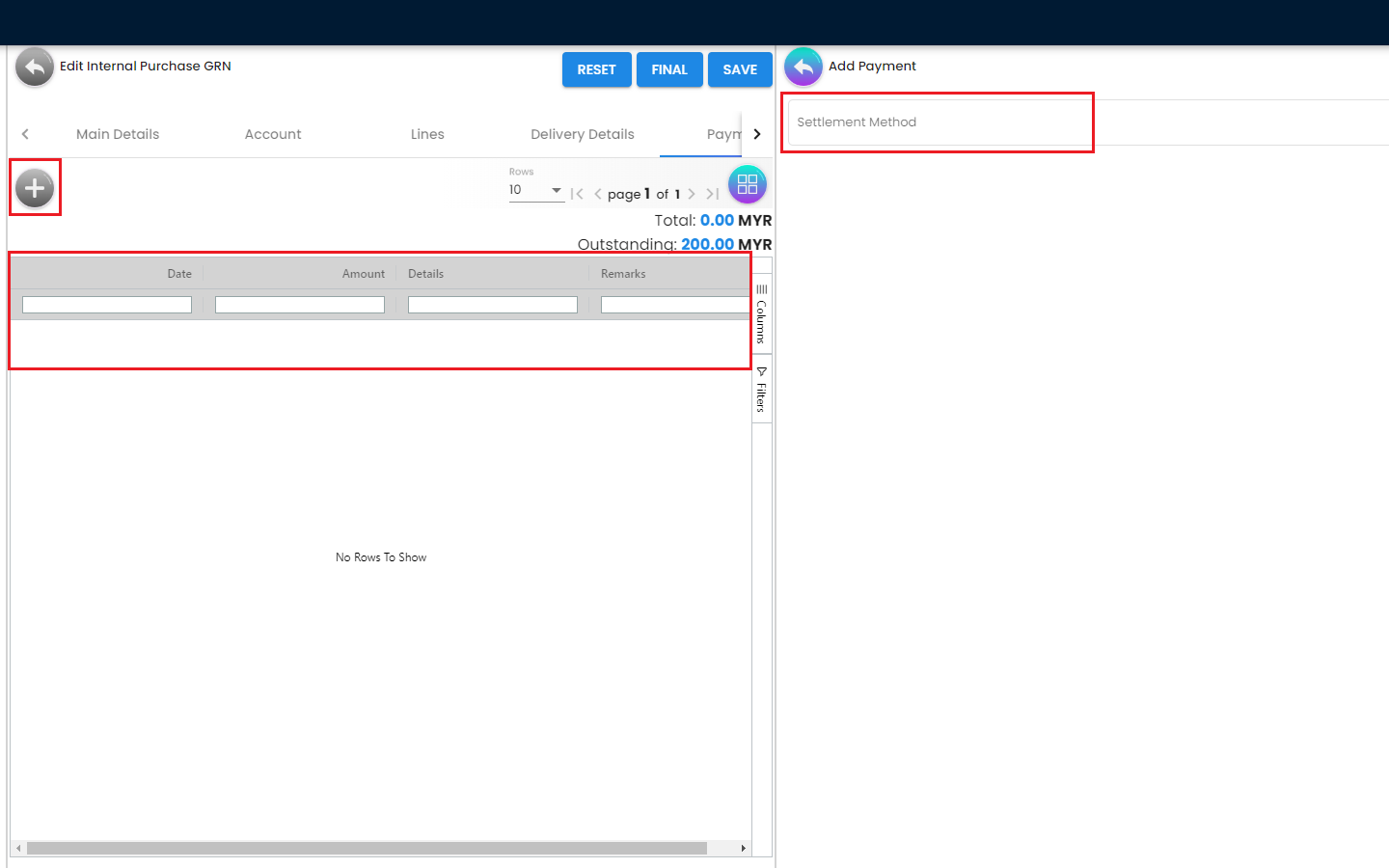The height and width of the screenshot is (868, 1389).
Task: Expand the Filters side panel
Action: [x=761, y=390]
